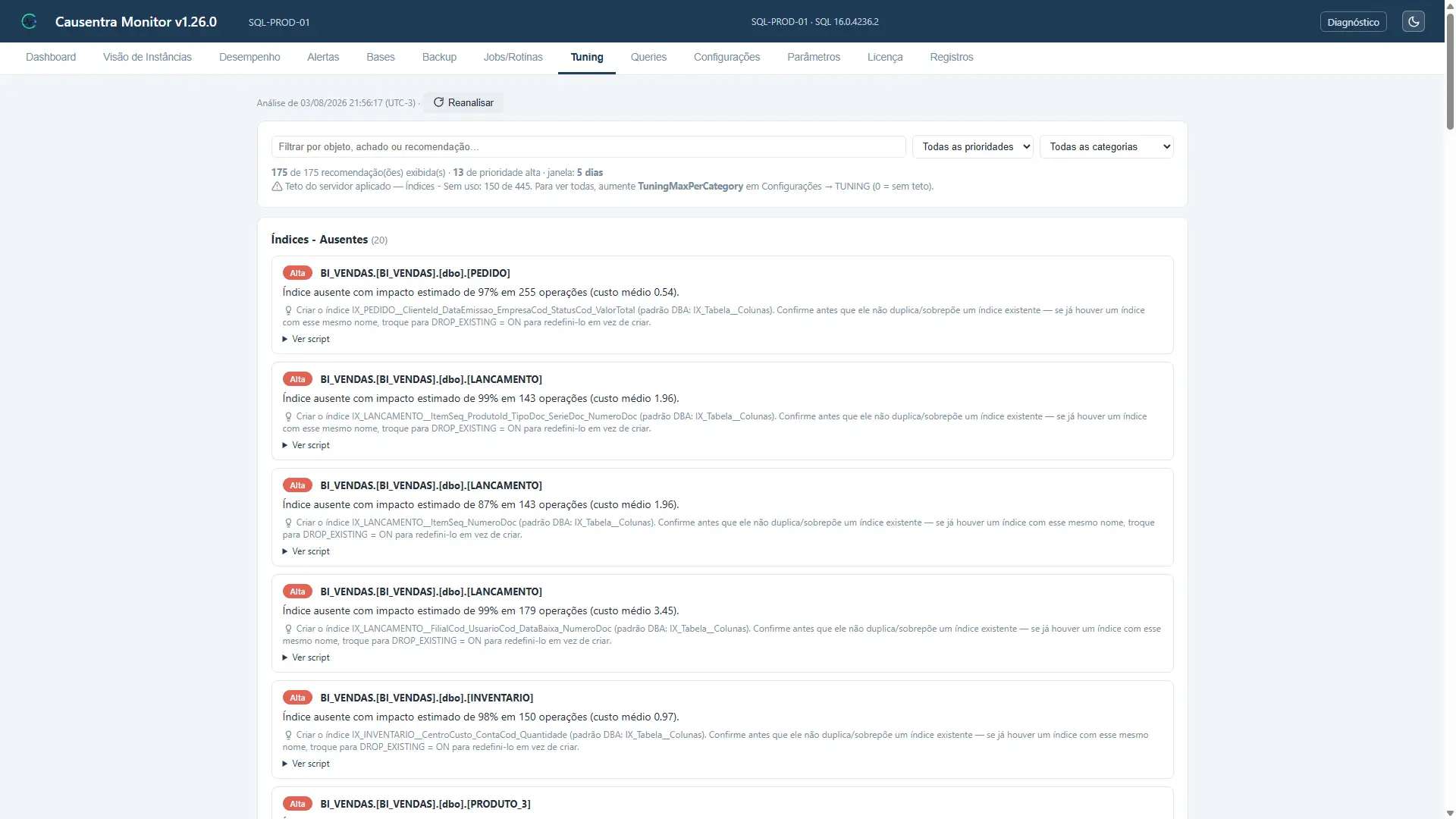Expand Ver script for IX_LANCAMENTO__FilialCod_UsuarioCod recommendation

(x=306, y=657)
